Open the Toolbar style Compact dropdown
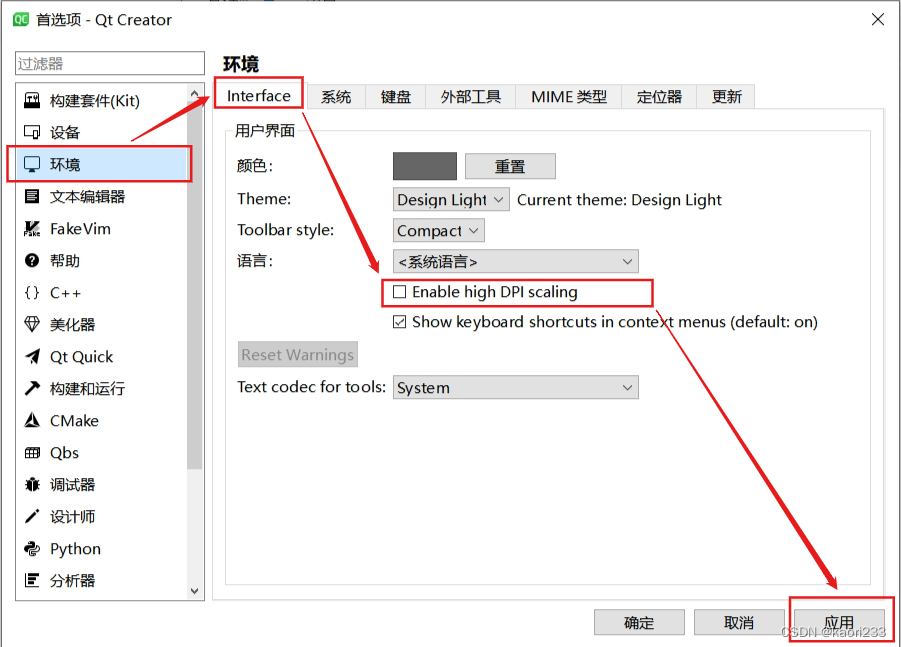The width and height of the screenshot is (901, 647). [438, 230]
